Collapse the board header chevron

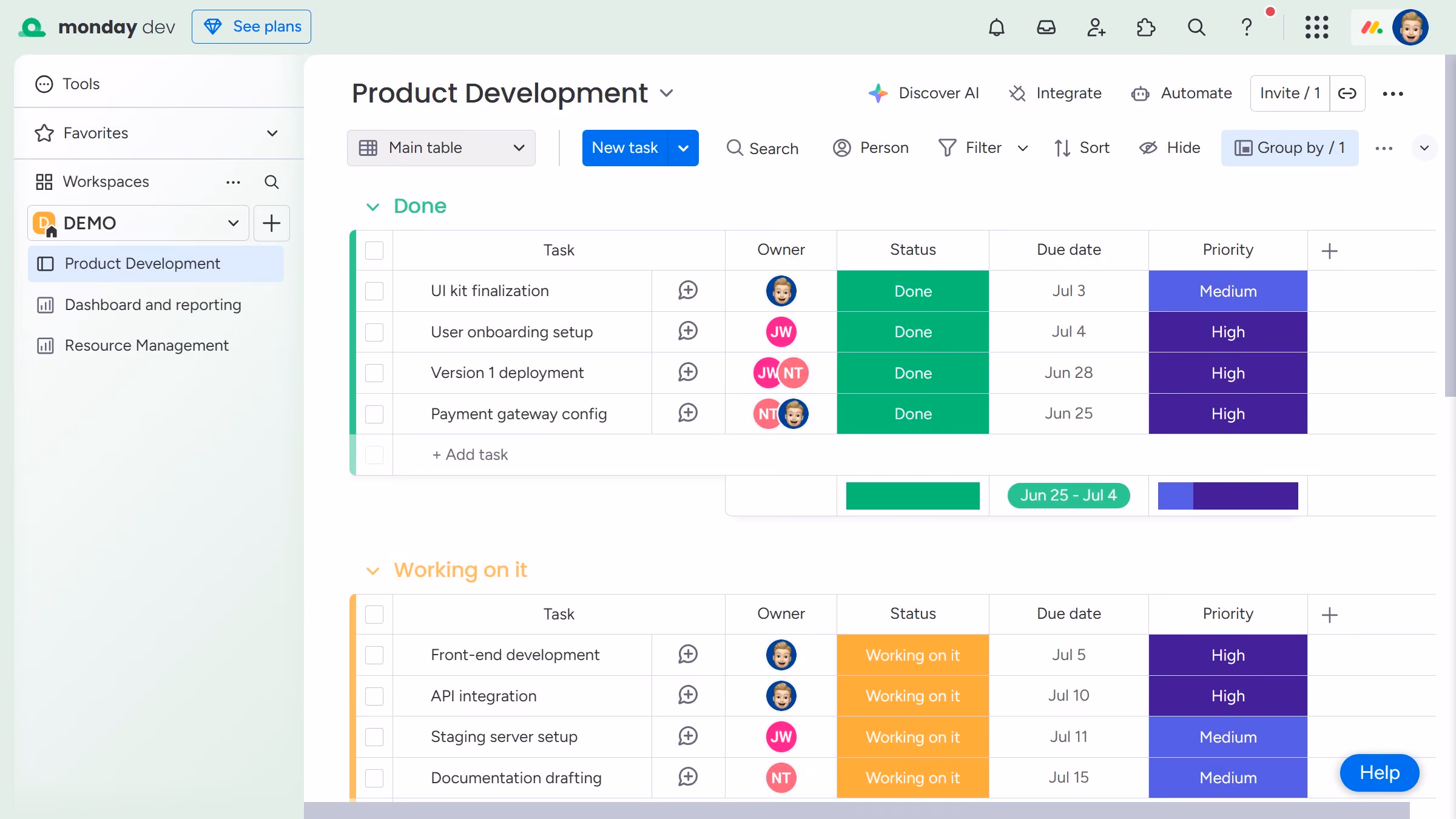(x=1424, y=148)
